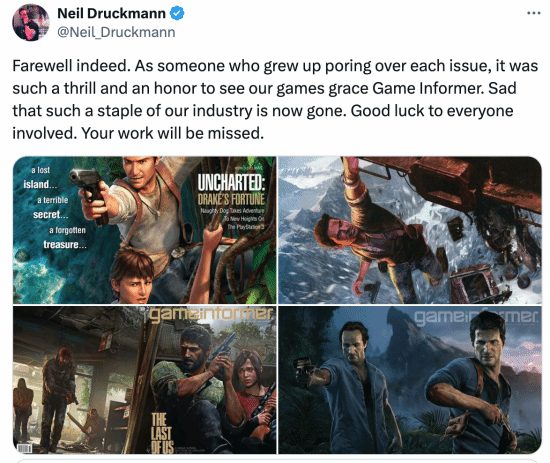The width and height of the screenshot is (550, 463).
Task: Open The Last of Us cover image
Action: pyautogui.click(x=145, y=380)
